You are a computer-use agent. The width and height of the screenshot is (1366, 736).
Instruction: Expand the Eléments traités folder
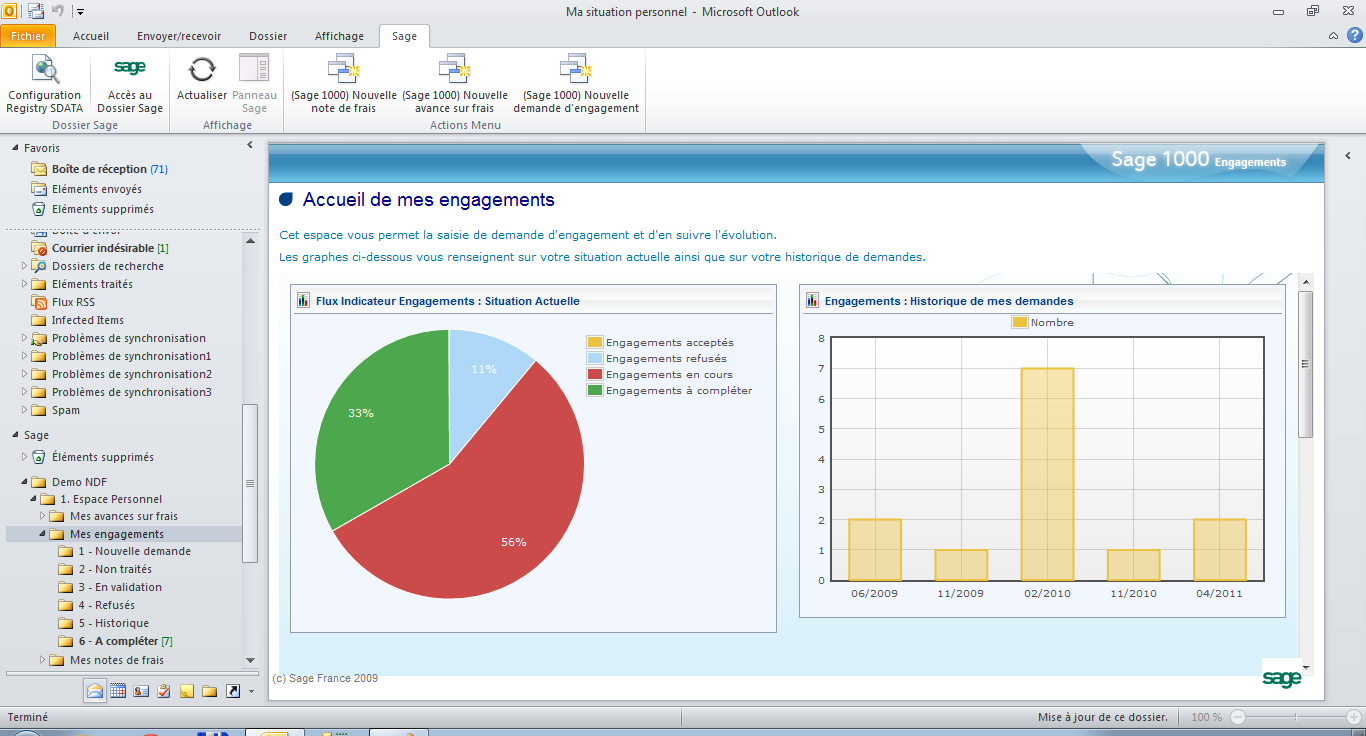coord(25,284)
